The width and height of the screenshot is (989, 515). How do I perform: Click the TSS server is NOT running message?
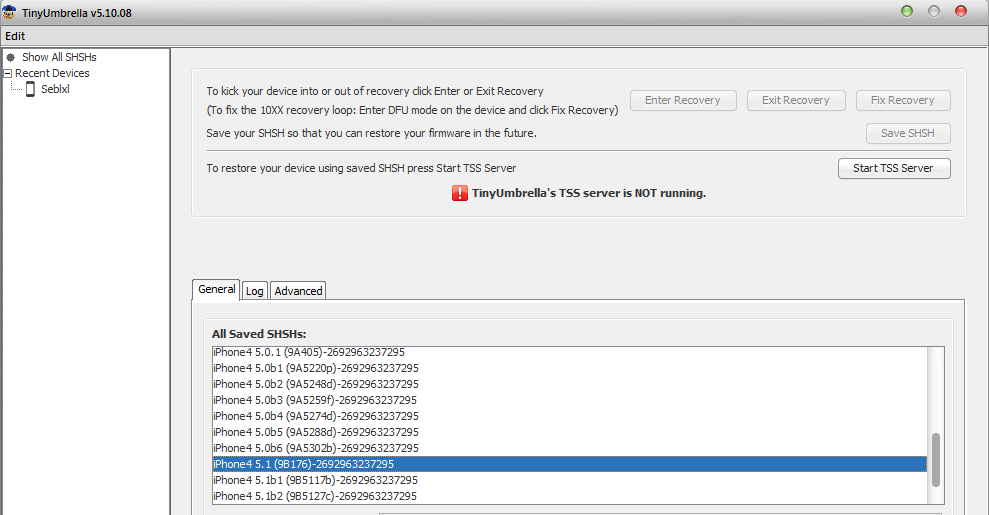click(x=589, y=194)
